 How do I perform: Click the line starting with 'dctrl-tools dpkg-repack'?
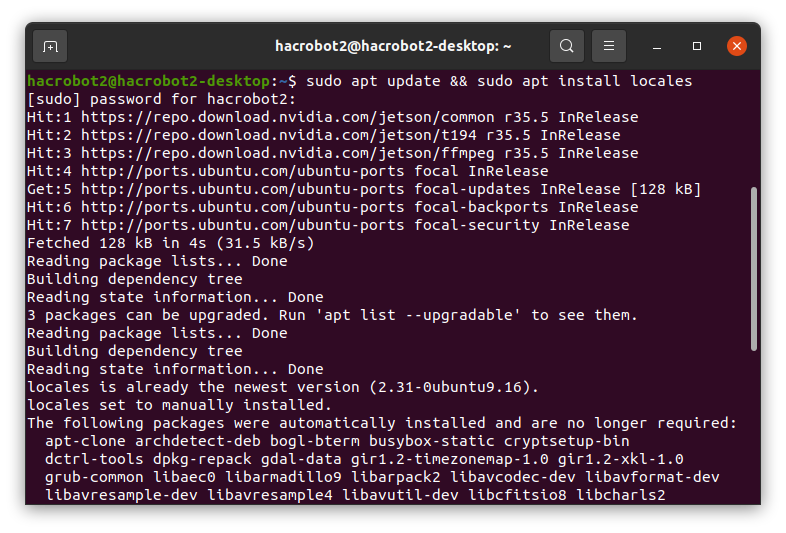(364, 459)
